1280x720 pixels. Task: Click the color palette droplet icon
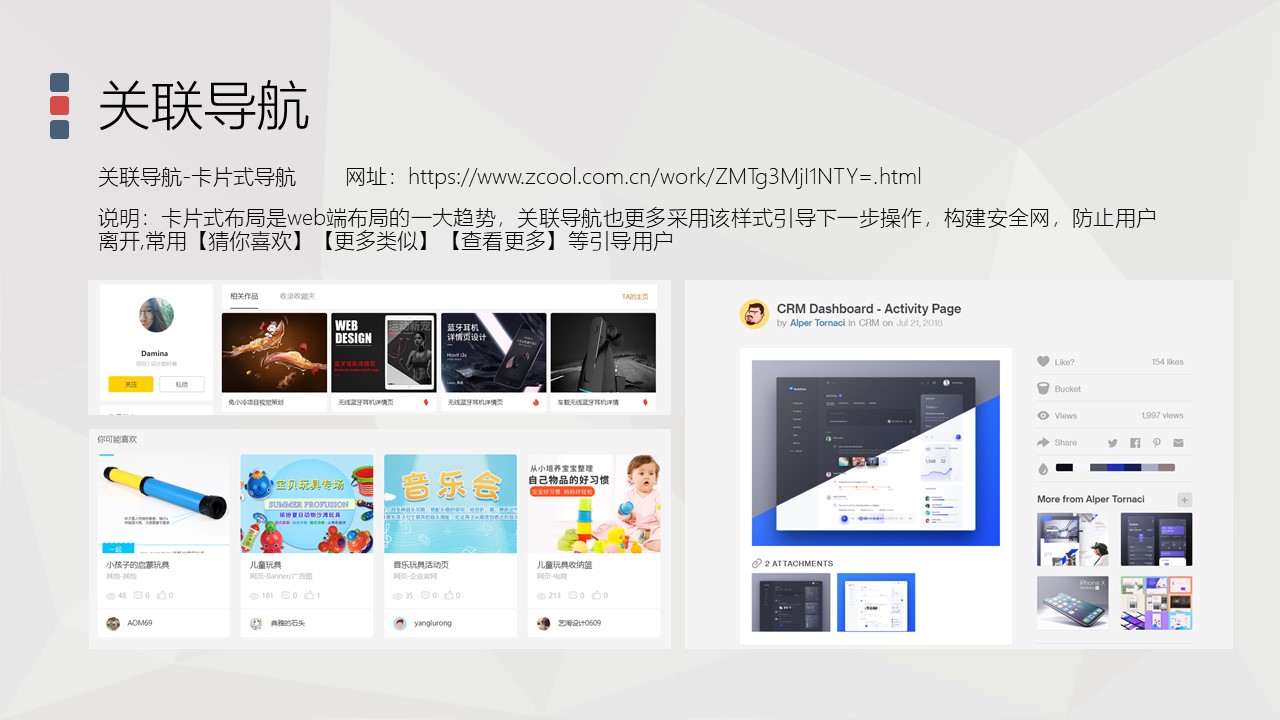[1043, 468]
